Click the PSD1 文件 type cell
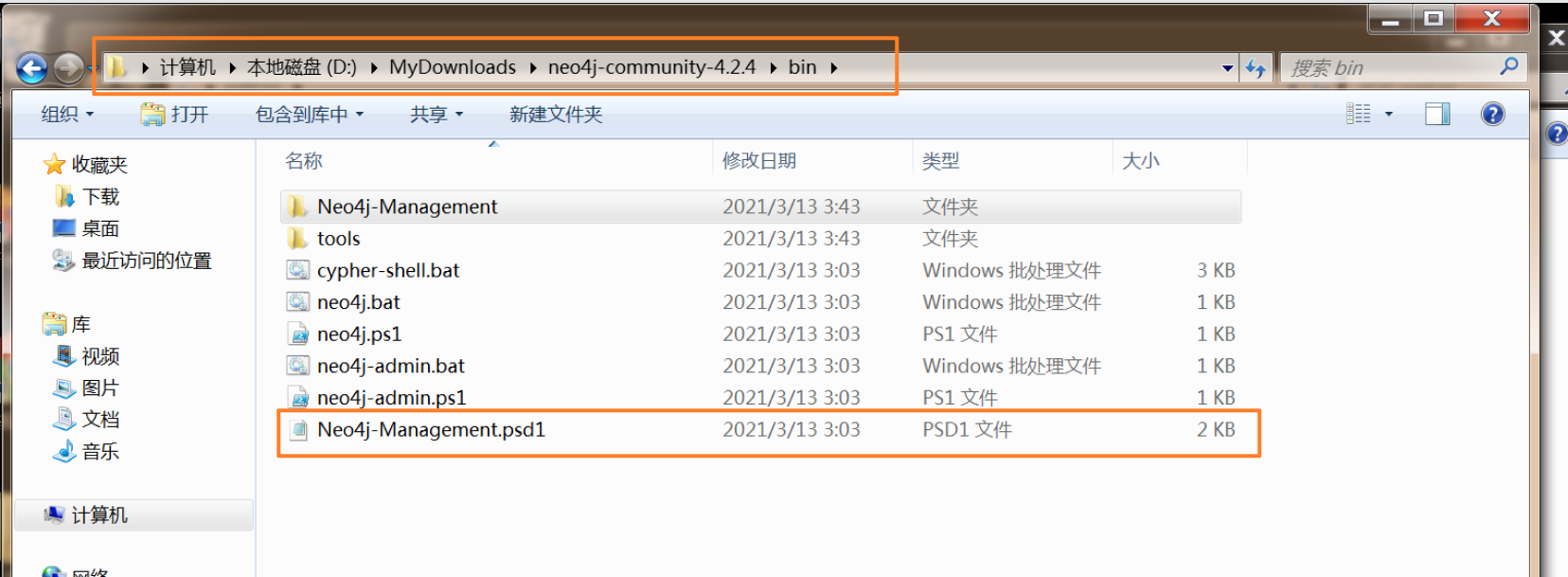The height and width of the screenshot is (577, 1568). (x=967, y=429)
